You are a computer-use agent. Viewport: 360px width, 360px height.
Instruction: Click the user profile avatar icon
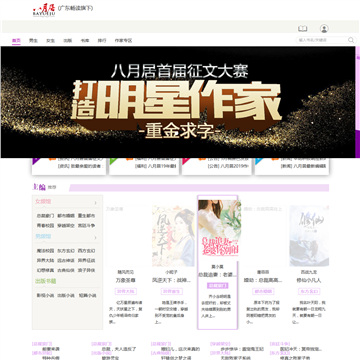[324, 29]
